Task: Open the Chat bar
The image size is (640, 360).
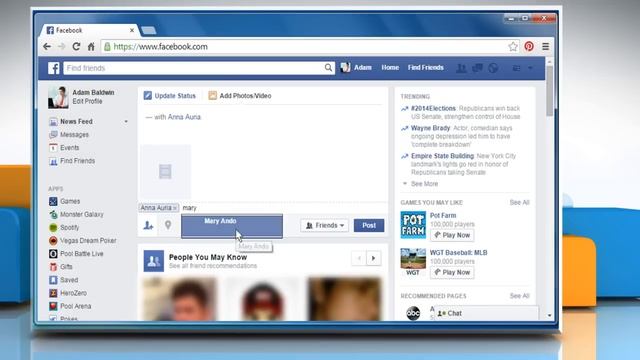Action: pyautogui.click(x=486, y=313)
